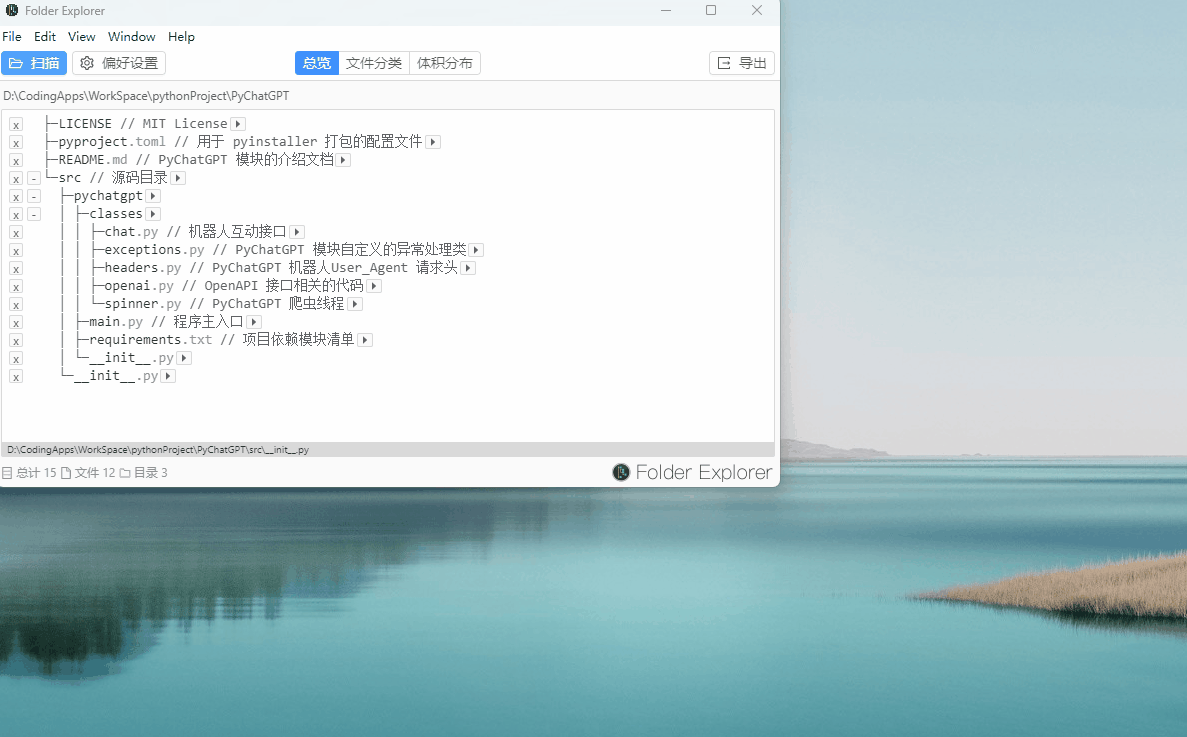Image resolution: width=1187 pixels, height=737 pixels.
Task: Click the status bar path ending __init__.py
Action: point(158,449)
